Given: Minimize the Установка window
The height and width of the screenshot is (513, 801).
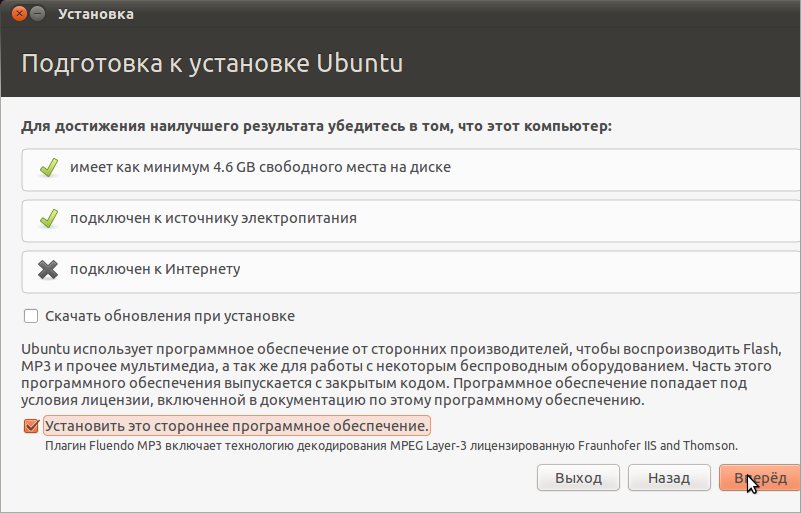Looking at the screenshot, I should click(x=37, y=14).
